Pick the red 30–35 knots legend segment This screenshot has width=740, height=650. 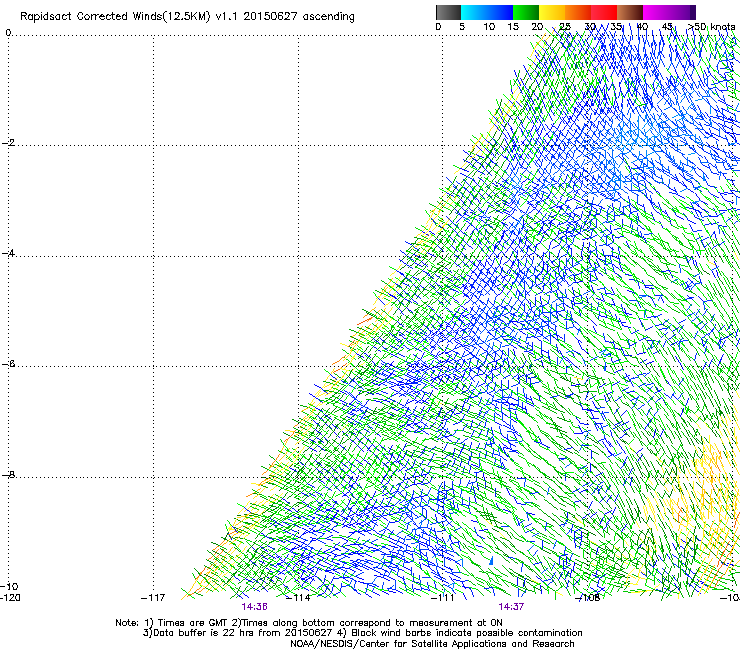[x=604, y=12]
